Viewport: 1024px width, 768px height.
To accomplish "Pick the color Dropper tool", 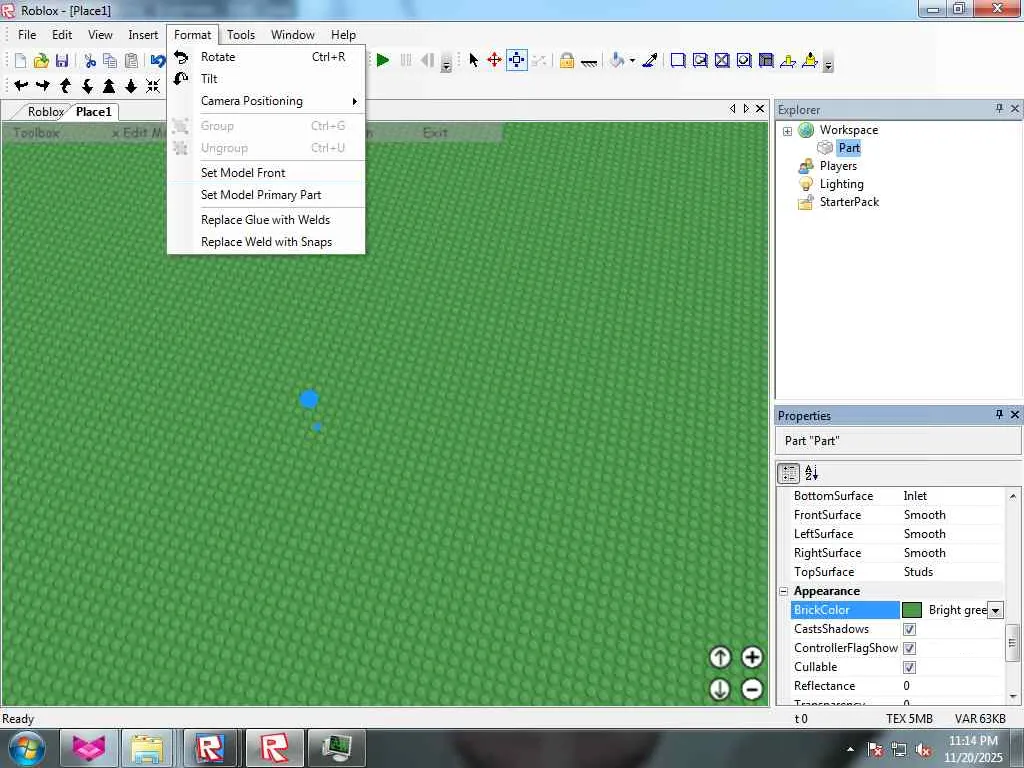I will pyautogui.click(x=650, y=61).
